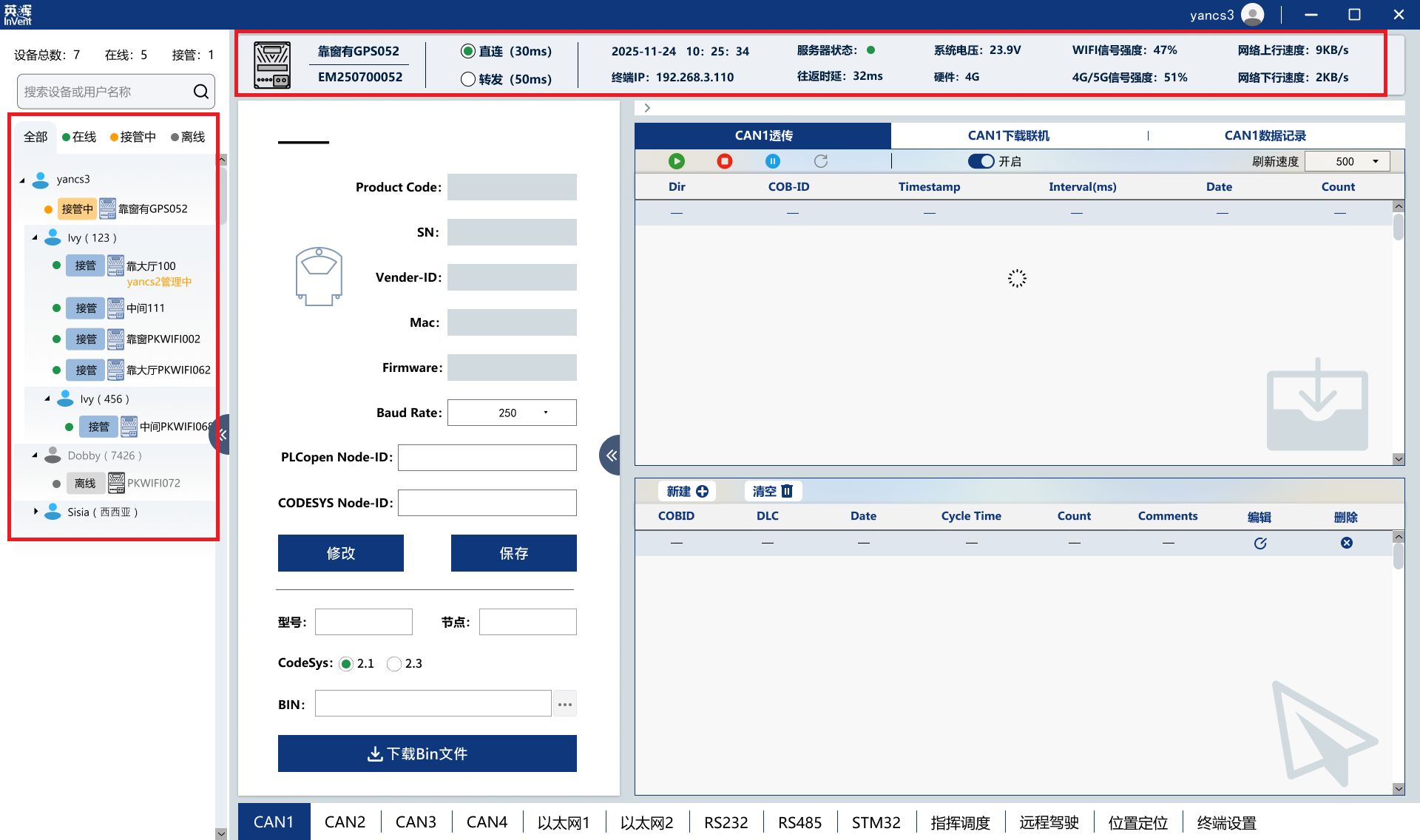Screen dimensions: 1420x840
Task: Select CodeSys version 2.3
Action: 394,664
